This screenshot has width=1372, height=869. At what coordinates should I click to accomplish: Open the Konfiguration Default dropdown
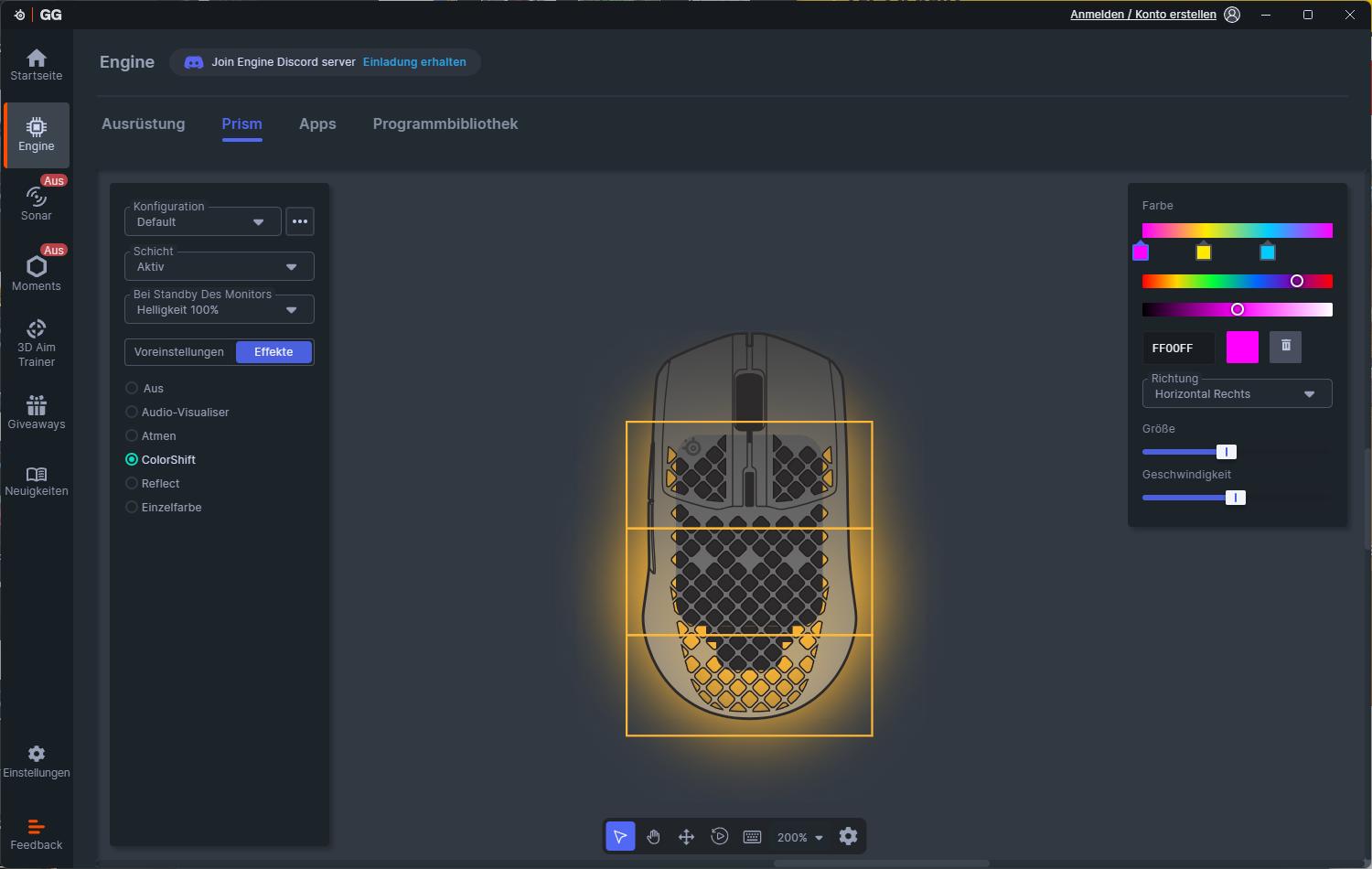(202, 222)
